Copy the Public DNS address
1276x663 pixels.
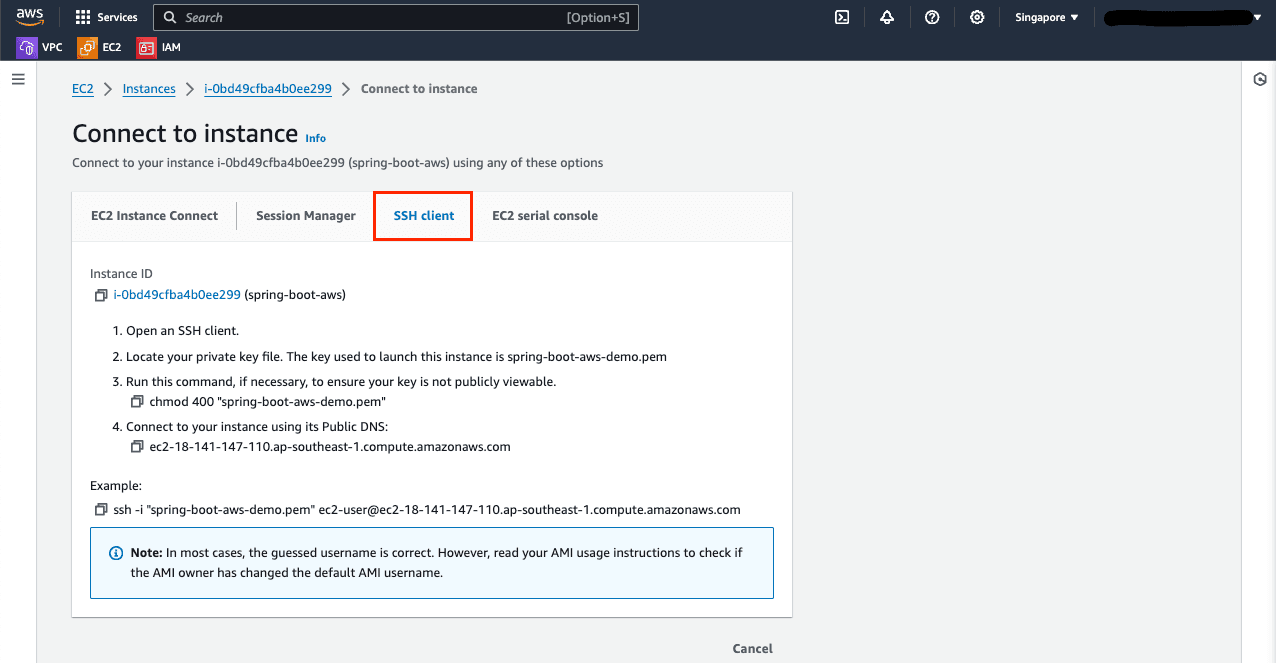[x=137, y=447]
